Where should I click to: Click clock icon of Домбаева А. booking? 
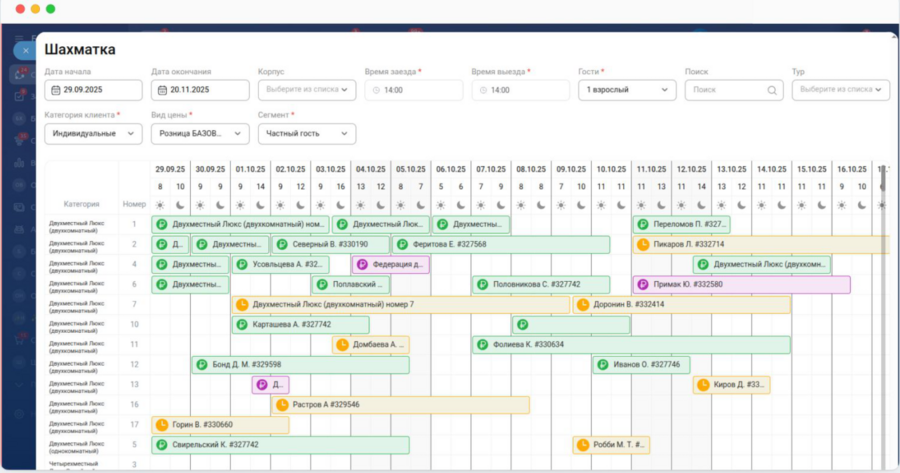point(342,345)
